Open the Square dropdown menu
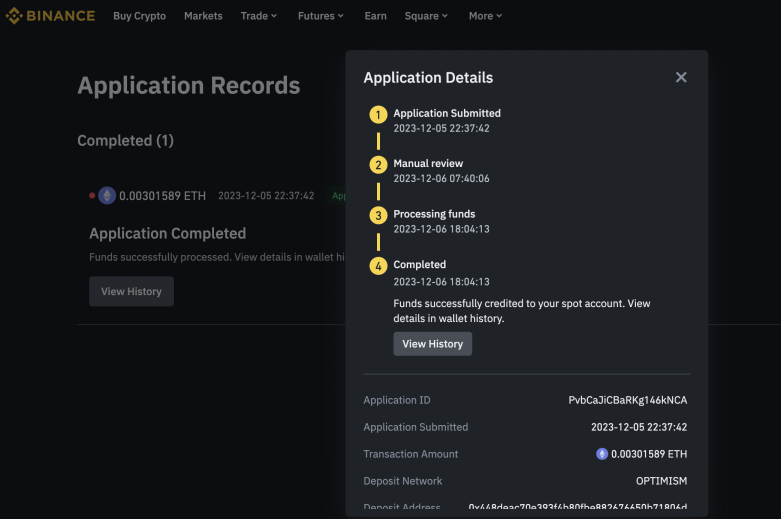Image resolution: width=781 pixels, height=519 pixels. pos(426,16)
